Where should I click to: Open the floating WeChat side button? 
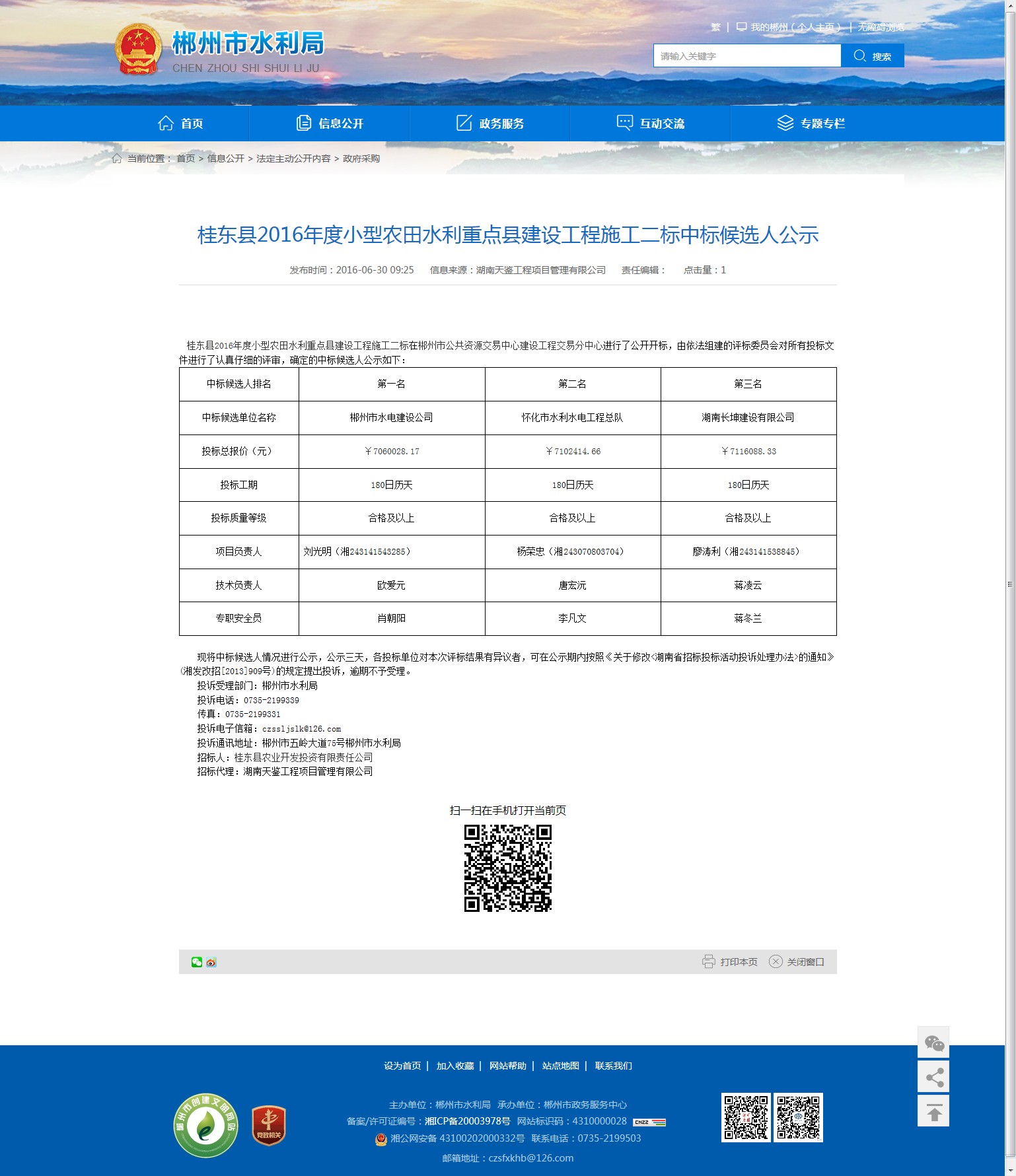point(933,1043)
